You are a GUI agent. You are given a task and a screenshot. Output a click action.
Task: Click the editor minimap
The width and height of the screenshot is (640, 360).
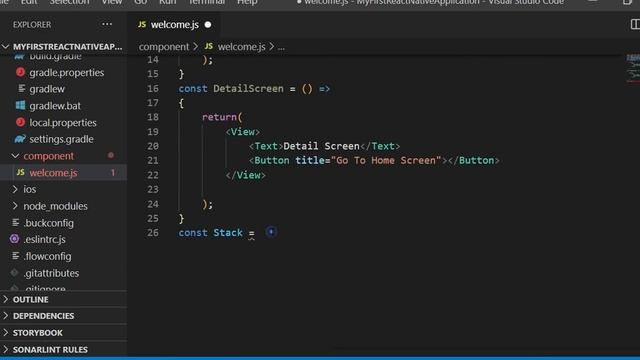click(633, 69)
